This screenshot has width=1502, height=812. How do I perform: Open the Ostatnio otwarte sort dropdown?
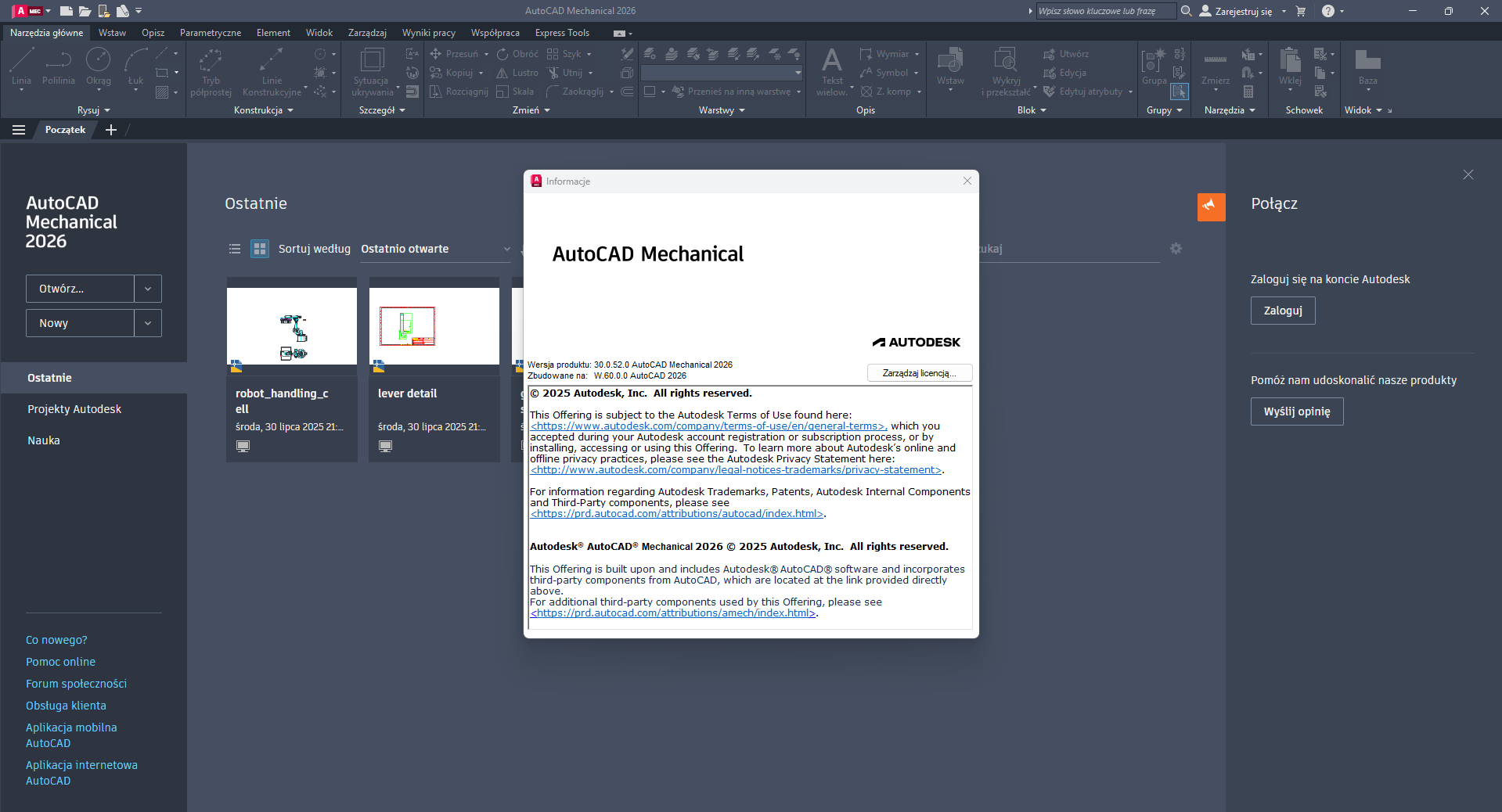pos(435,249)
